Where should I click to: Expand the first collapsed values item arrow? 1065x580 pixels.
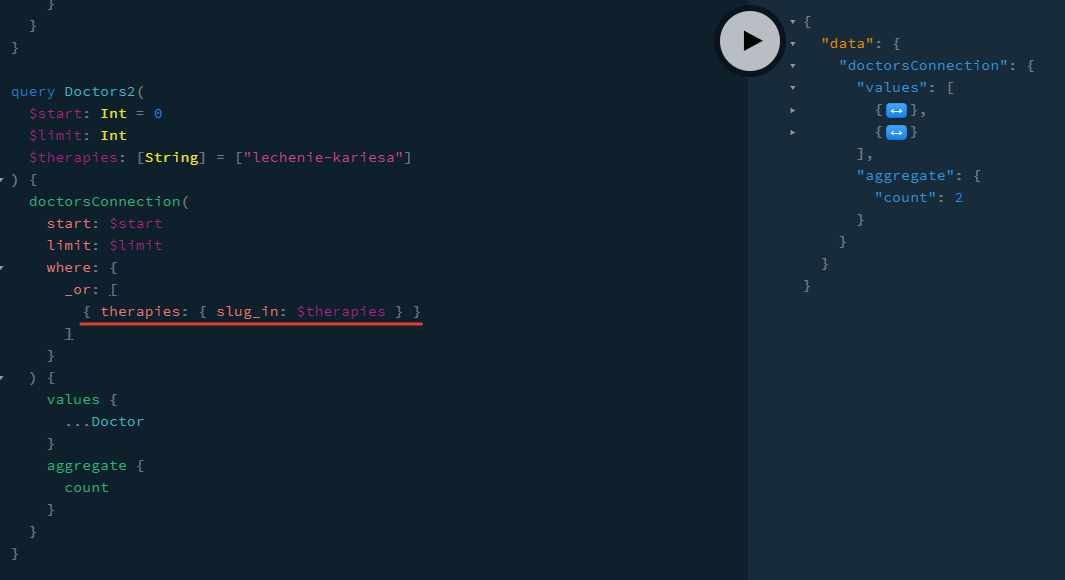[x=793, y=110]
